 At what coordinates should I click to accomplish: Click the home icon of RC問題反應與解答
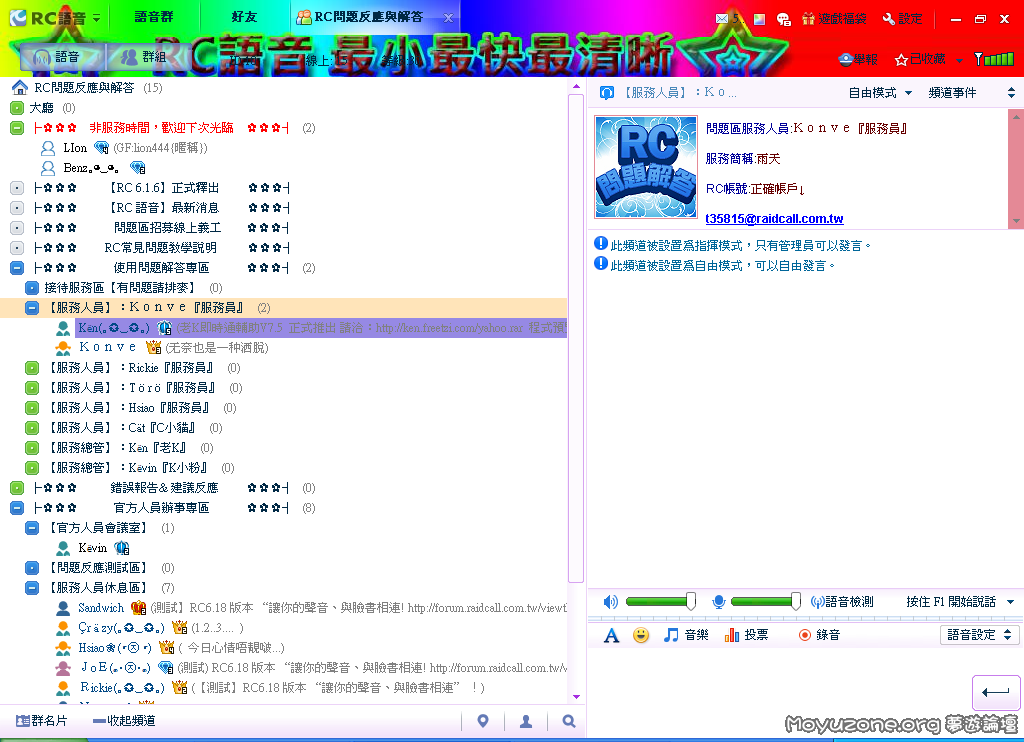tap(20, 88)
